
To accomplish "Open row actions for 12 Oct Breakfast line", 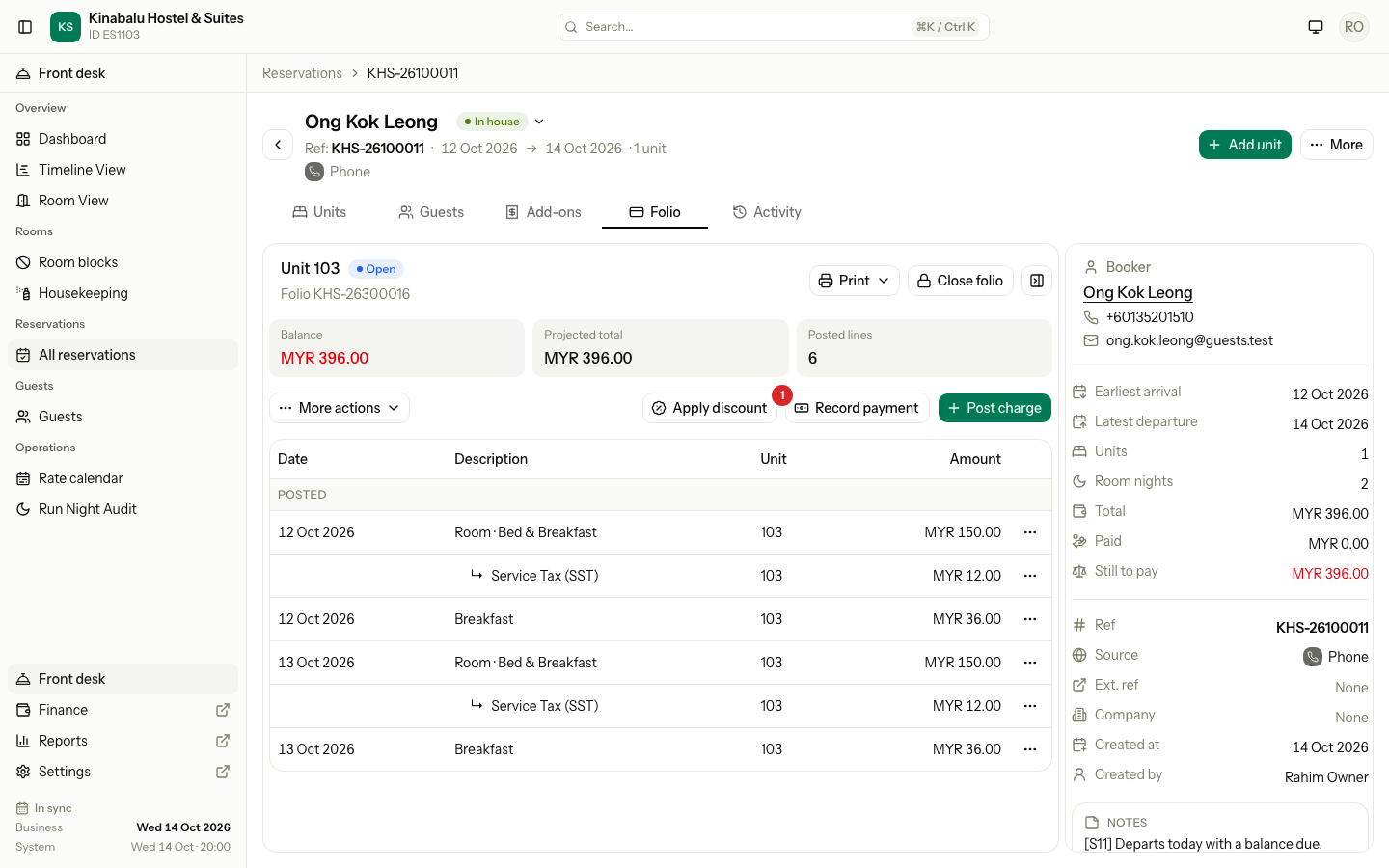I will [1030, 619].
